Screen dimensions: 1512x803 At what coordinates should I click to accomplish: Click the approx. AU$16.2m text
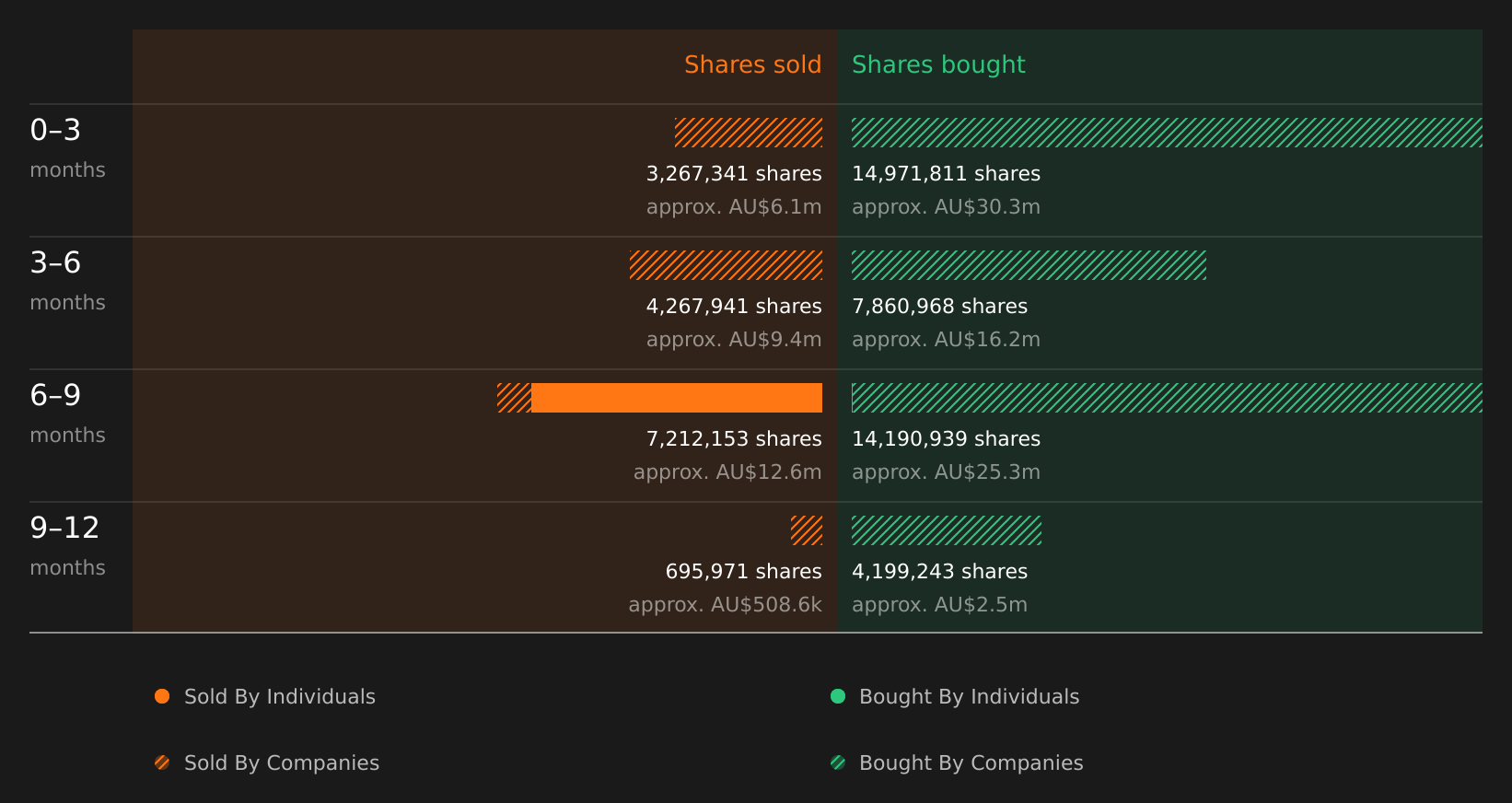coord(946,340)
